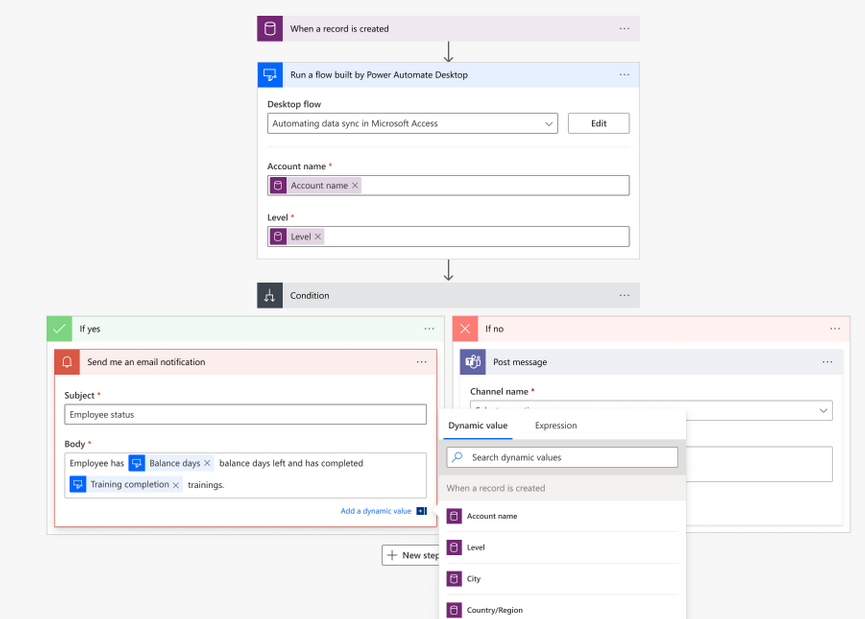Screen dimensions: 865x619
Task: Switch to the 'Expression' tab
Action: click(556, 425)
